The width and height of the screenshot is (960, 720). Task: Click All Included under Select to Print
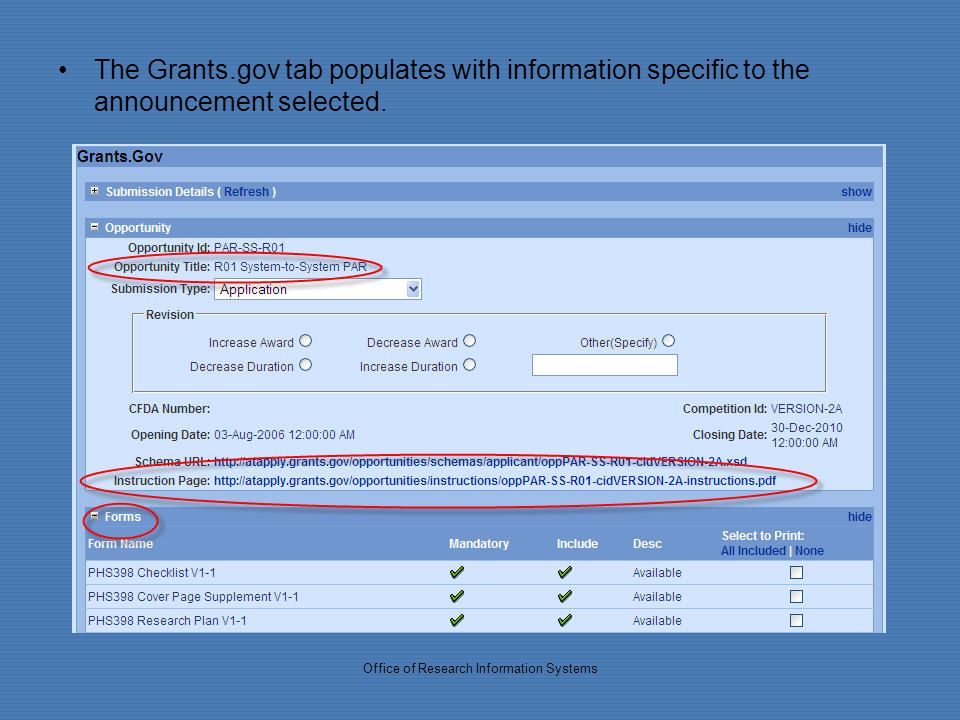coord(753,550)
